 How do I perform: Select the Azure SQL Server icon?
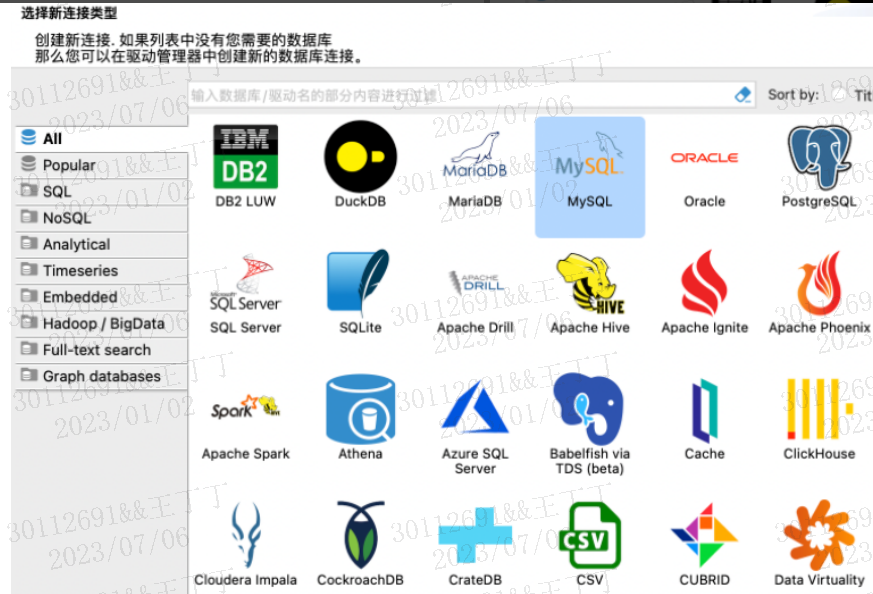(x=475, y=408)
